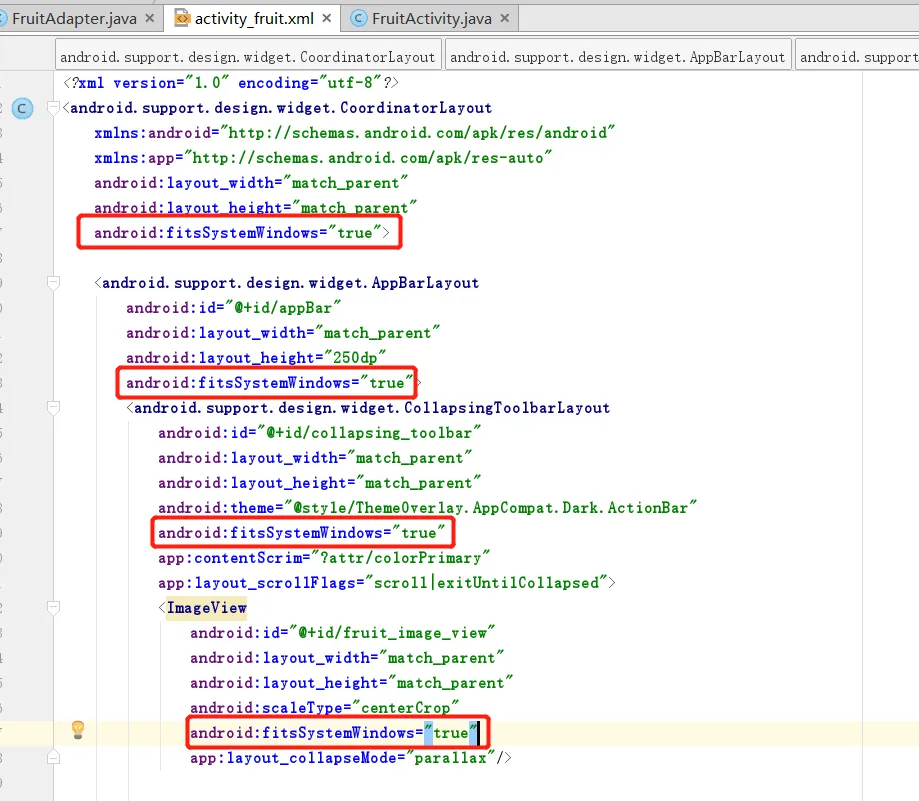Click the xmlns:app attribute line
Viewport: 919px width, 801px height.
pos(322,158)
